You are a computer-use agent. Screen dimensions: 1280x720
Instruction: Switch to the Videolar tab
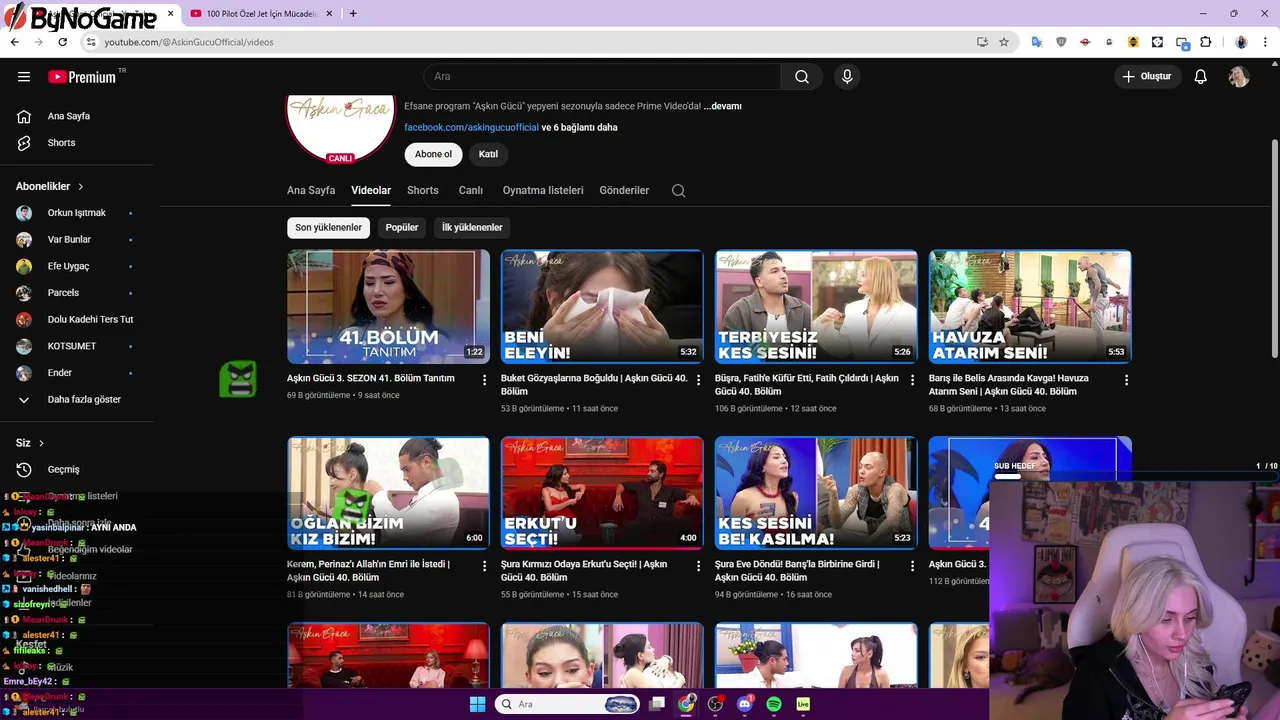pyautogui.click(x=371, y=191)
